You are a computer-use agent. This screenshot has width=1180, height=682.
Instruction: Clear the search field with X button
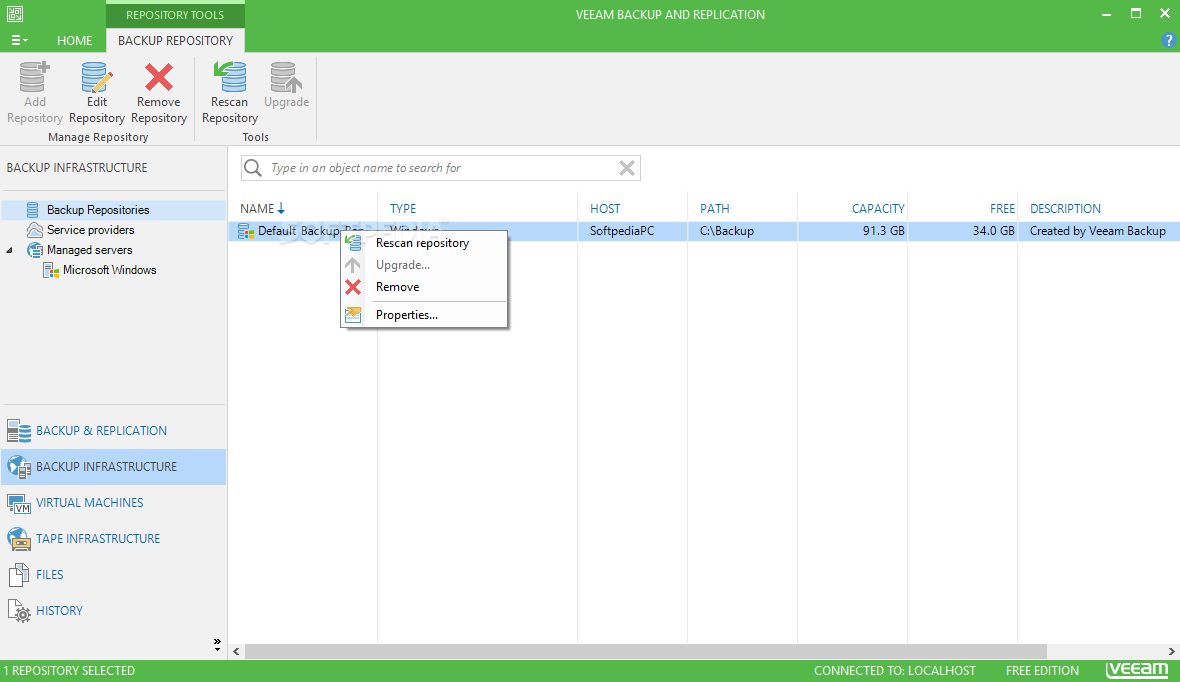click(x=627, y=168)
